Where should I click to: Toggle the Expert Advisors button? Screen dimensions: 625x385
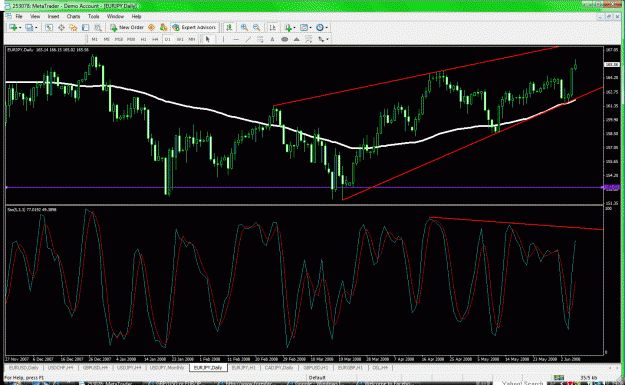tap(194, 28)
